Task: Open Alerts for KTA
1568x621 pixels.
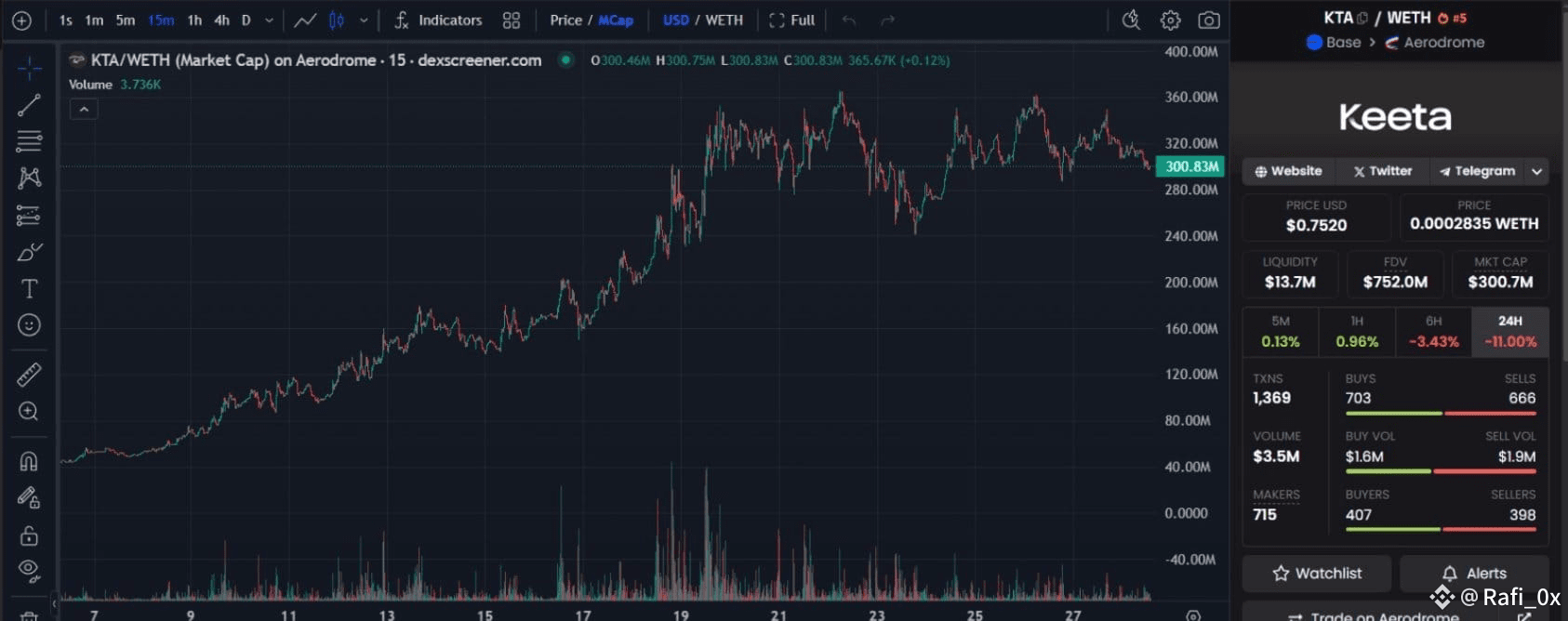Action: coord(1474,574)
